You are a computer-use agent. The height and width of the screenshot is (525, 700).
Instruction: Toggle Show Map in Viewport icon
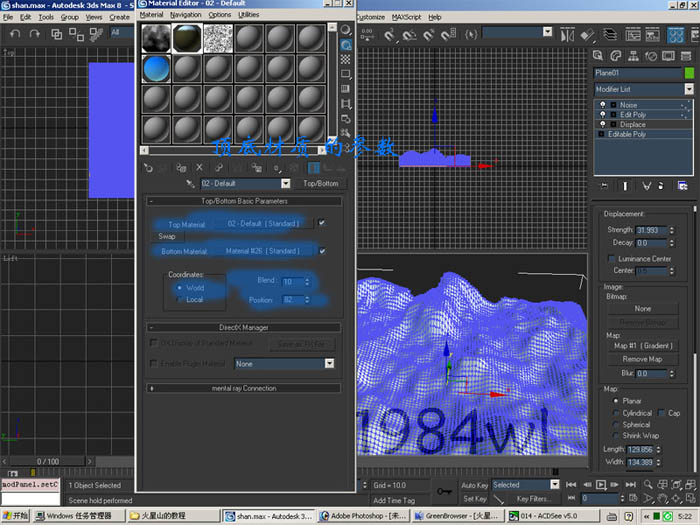click(x=295, y=167)
